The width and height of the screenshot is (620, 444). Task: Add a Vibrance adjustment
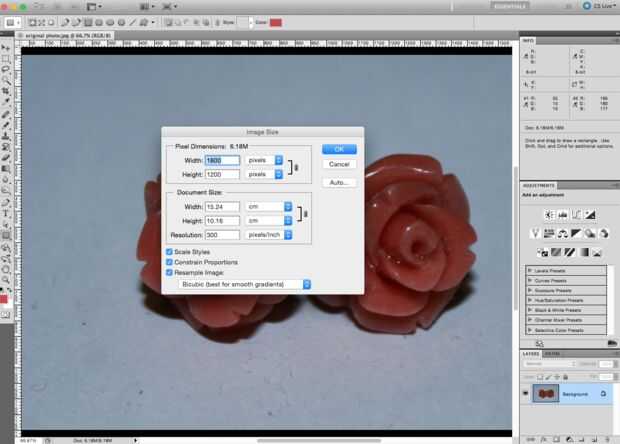[x=535, y=234]
